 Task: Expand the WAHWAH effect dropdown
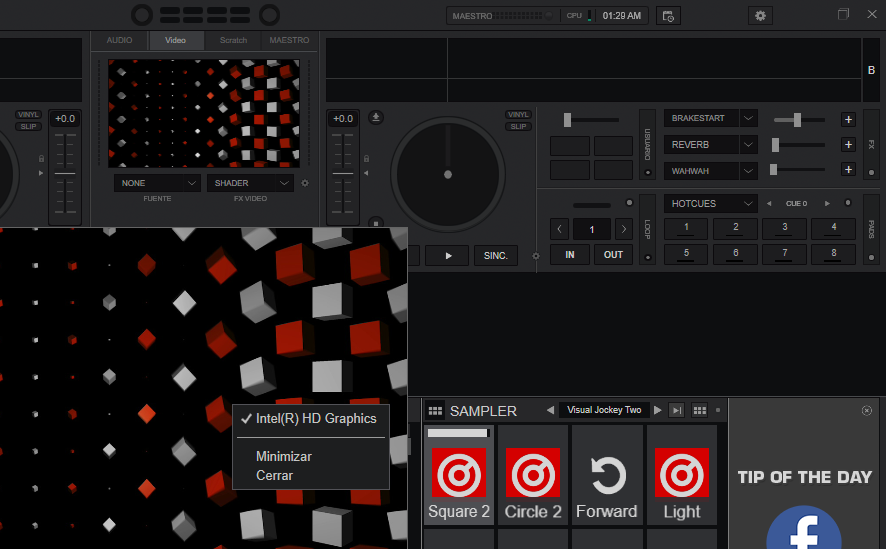coord(748,171)
